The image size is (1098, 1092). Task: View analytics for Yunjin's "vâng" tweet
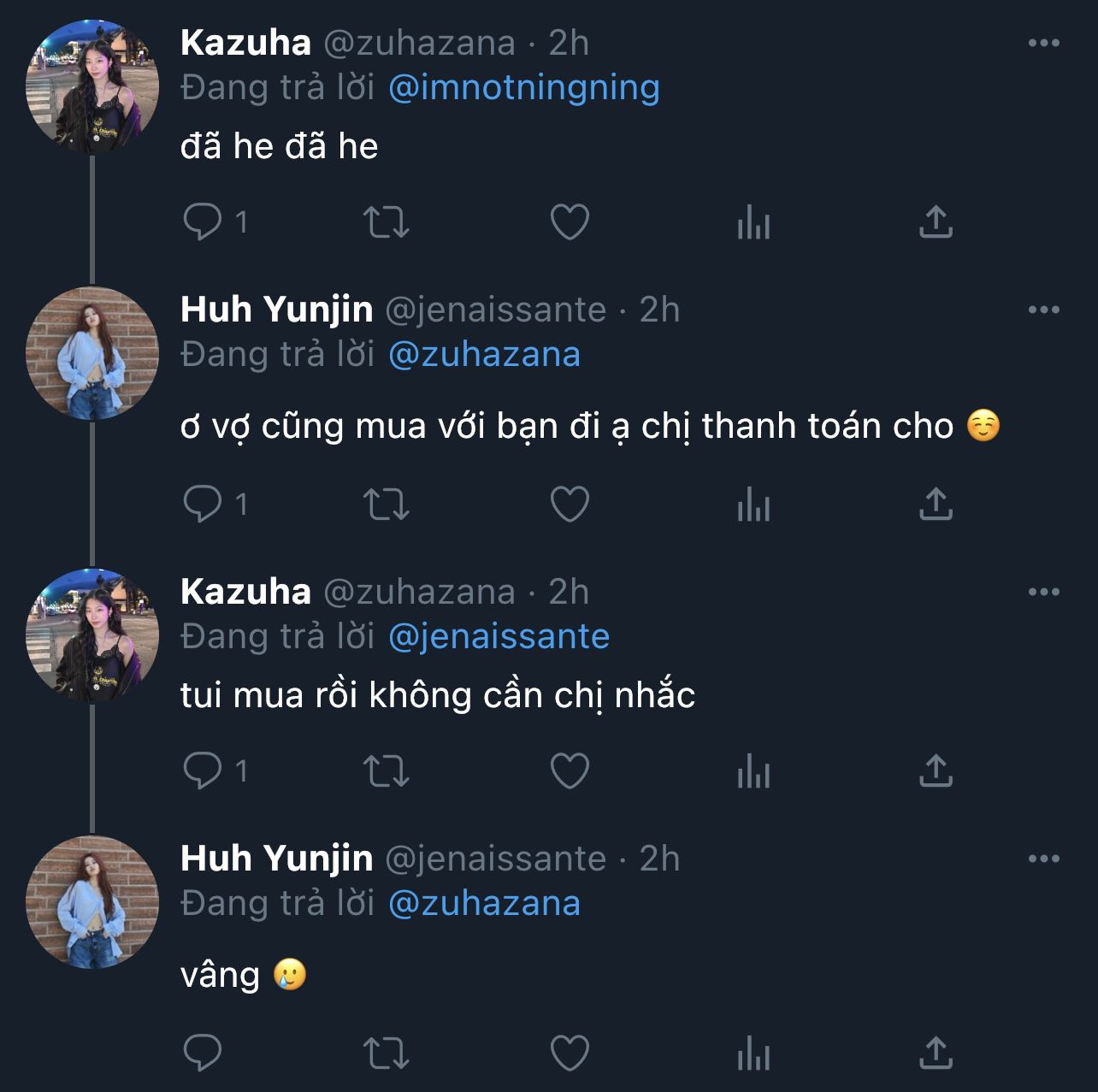click(753, 1054)
